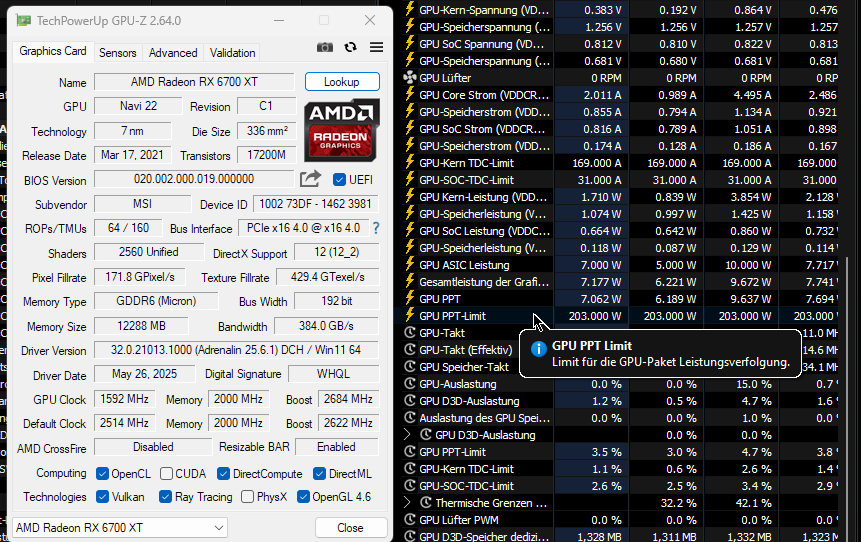Open the AMD Radeon RX 6700 XT GPU selector dropdown
The width and height of the screenshot is (861, 542).
[120, 528]
